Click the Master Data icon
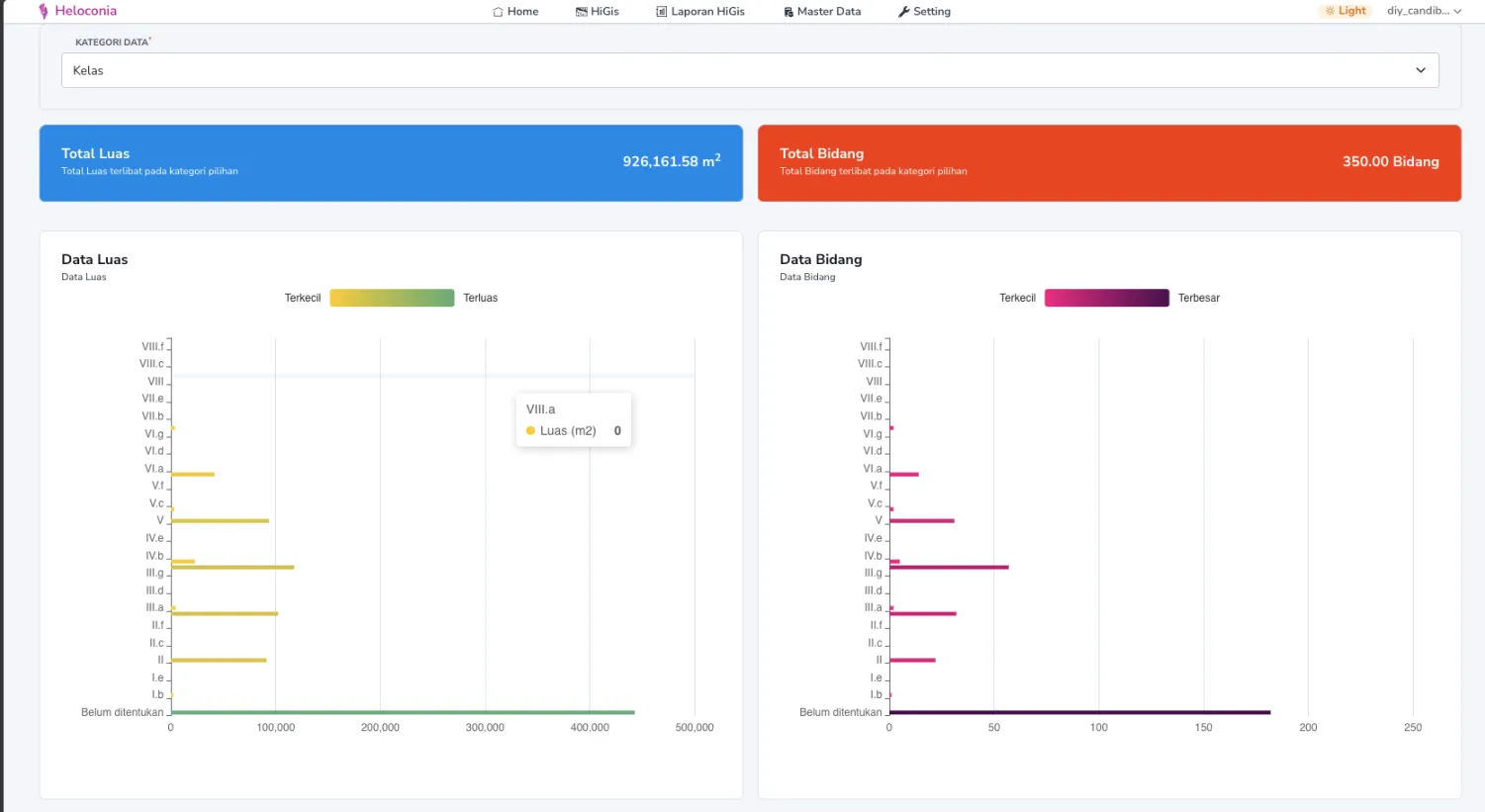The height and width of the screenshot is (812, 1485). tap(789, 12)
